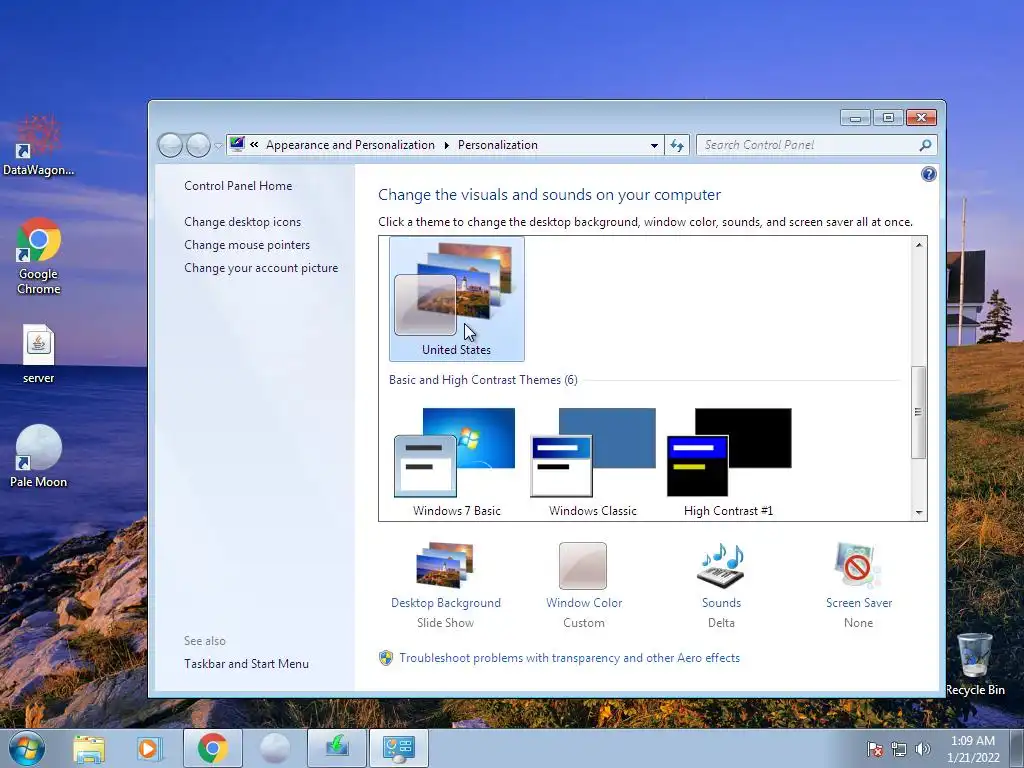1024x768 pixels.
Task: Click the refresh button beside address bar
Action: (677, 145)
